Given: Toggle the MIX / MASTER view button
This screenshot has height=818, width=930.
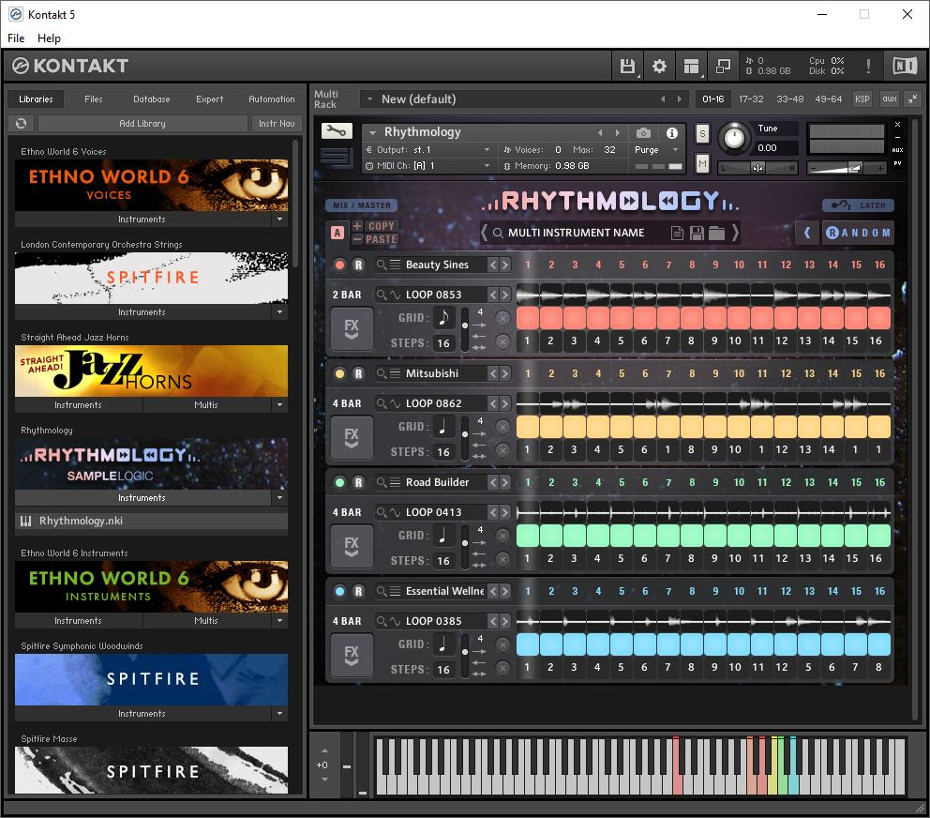Looking at the screenshot, I should [x=361, y=205].
